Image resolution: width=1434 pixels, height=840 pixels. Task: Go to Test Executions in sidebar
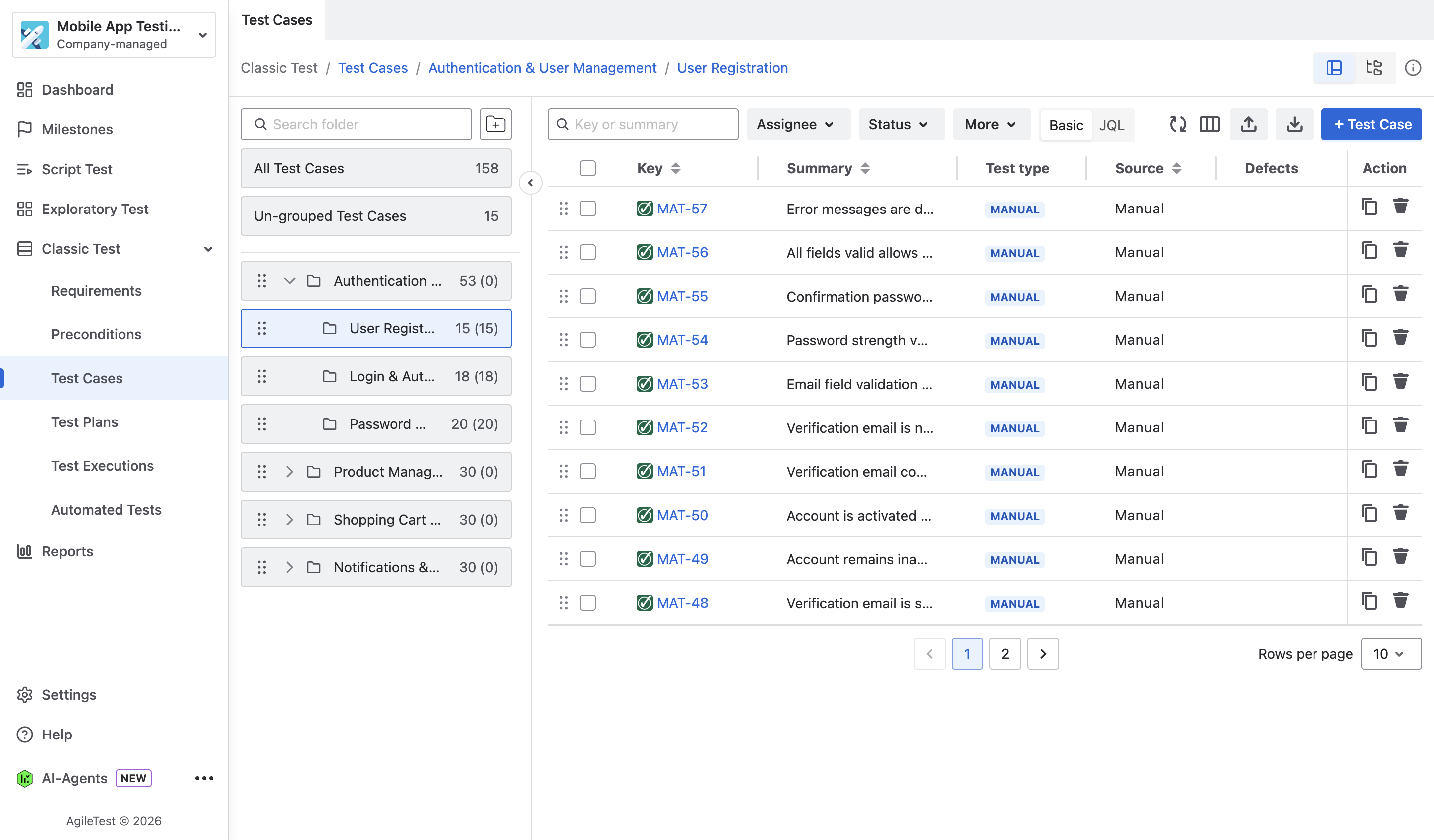coord(103,466)
